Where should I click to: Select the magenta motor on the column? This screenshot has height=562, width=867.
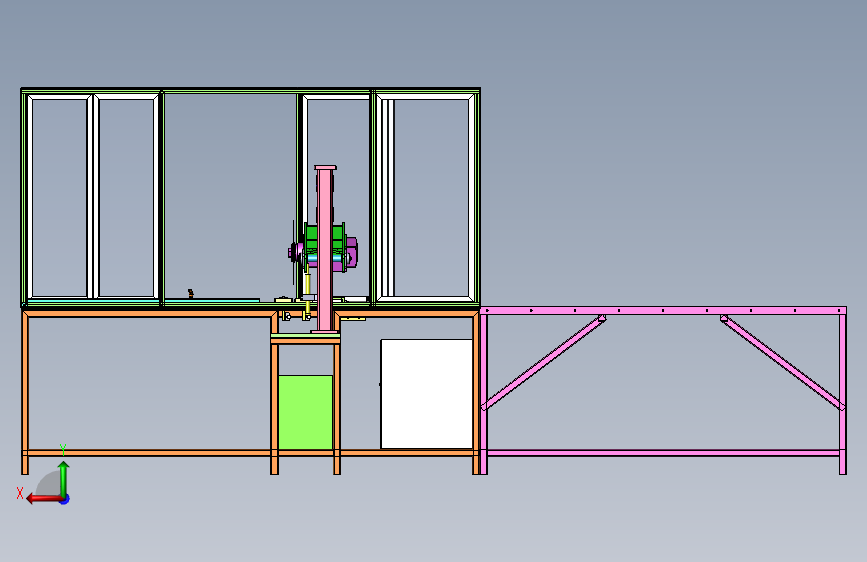(351, 253)
